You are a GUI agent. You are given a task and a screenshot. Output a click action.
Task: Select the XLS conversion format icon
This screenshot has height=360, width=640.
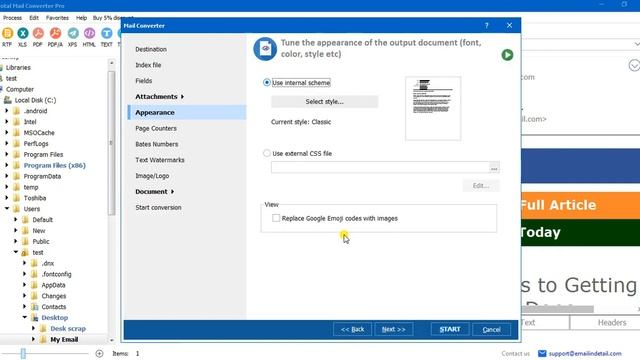click(22, 33)
